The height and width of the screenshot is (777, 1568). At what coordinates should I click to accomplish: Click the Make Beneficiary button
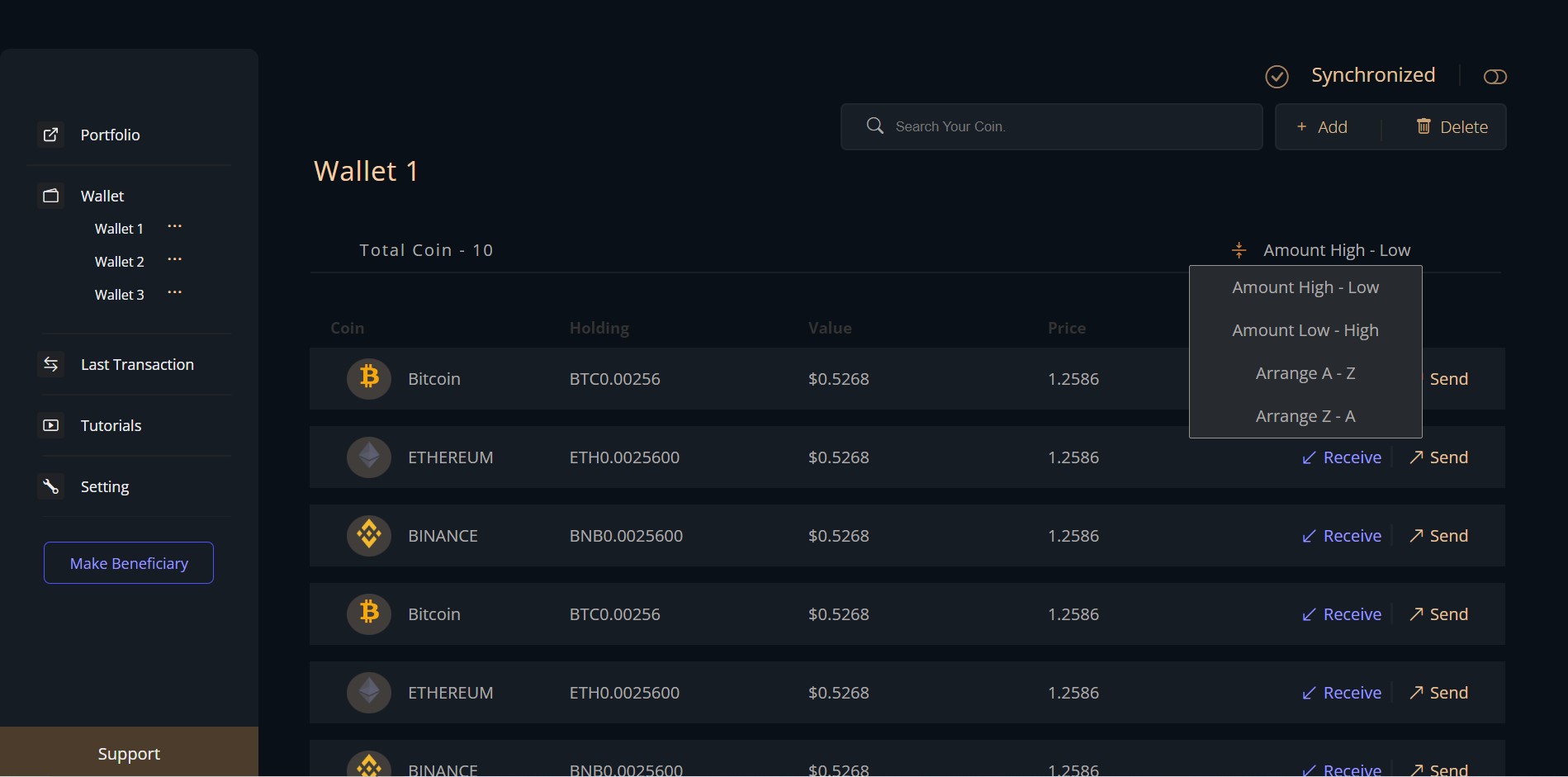pyautogui.click(x=129, y=563)
